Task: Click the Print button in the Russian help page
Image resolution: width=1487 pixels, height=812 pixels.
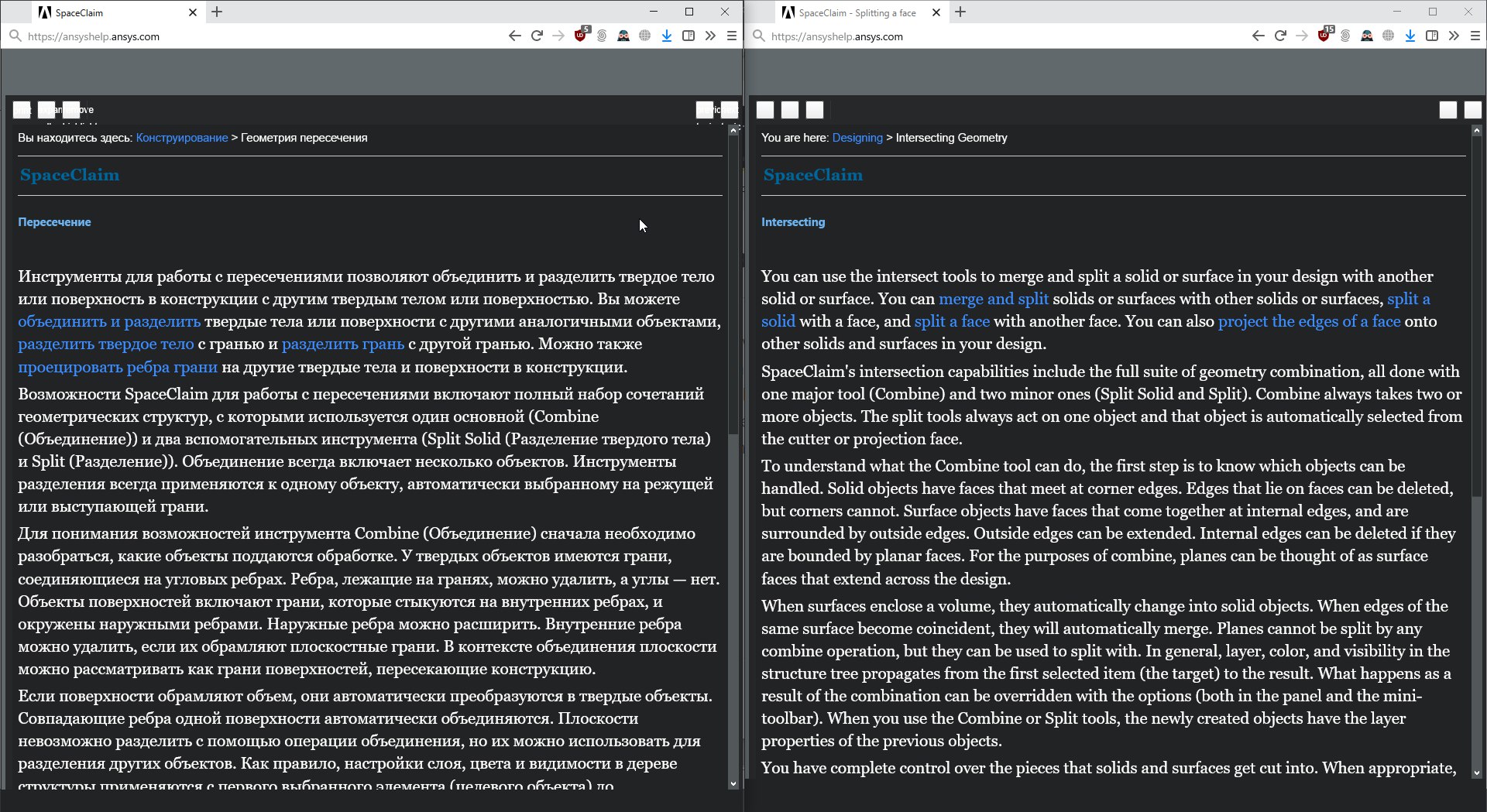Action: pos(22,110)
